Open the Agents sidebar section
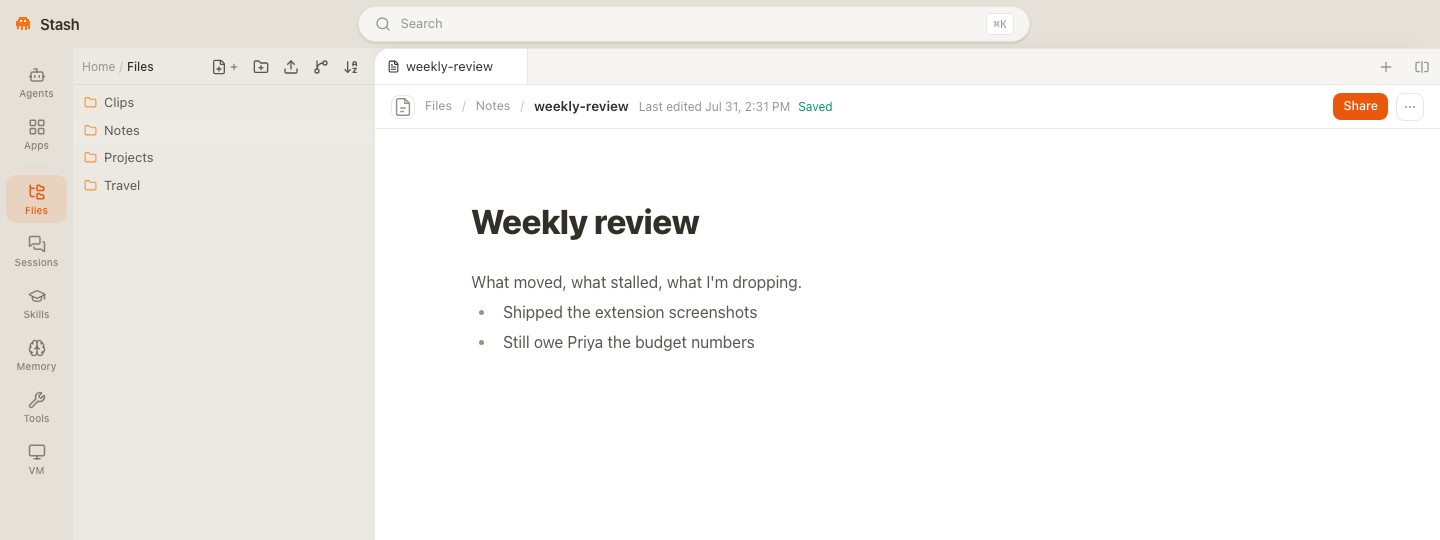This screenshot has width=1440, height=540. click(x=36, y=82)
